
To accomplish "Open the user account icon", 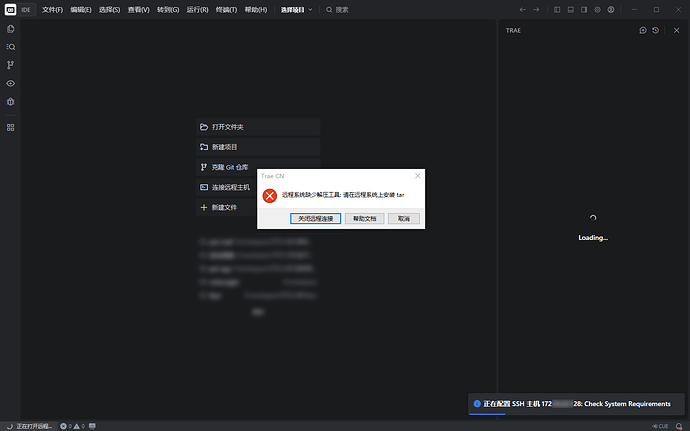I will pyautogui.click(x=611, y=10).
